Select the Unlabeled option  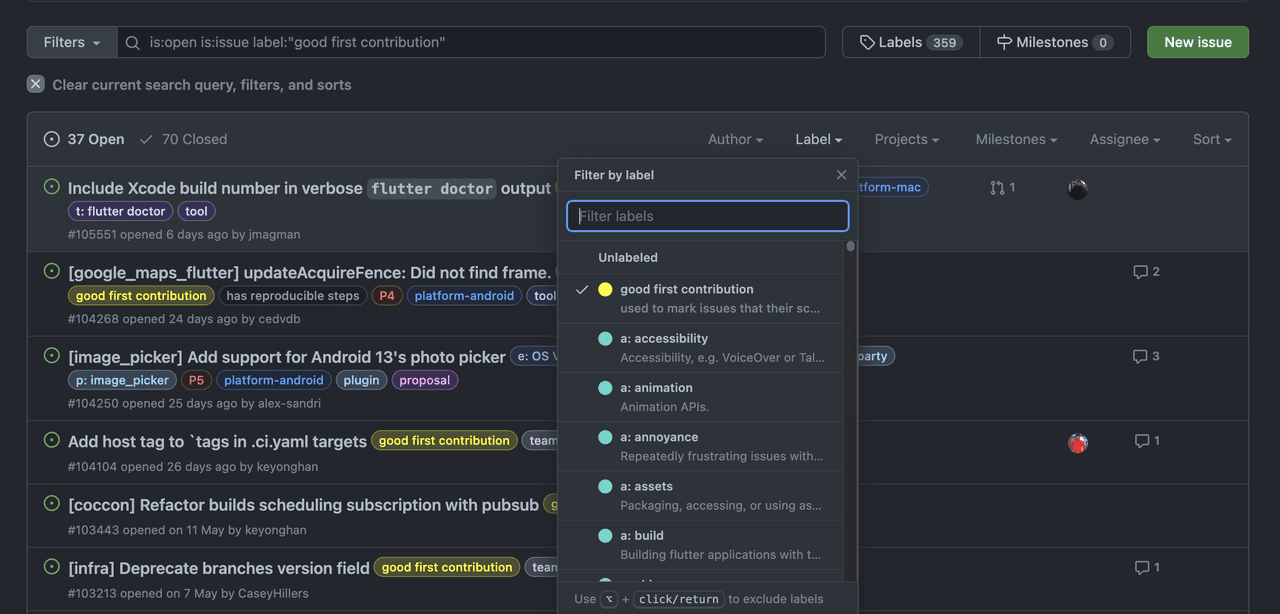tap(701, 257)
